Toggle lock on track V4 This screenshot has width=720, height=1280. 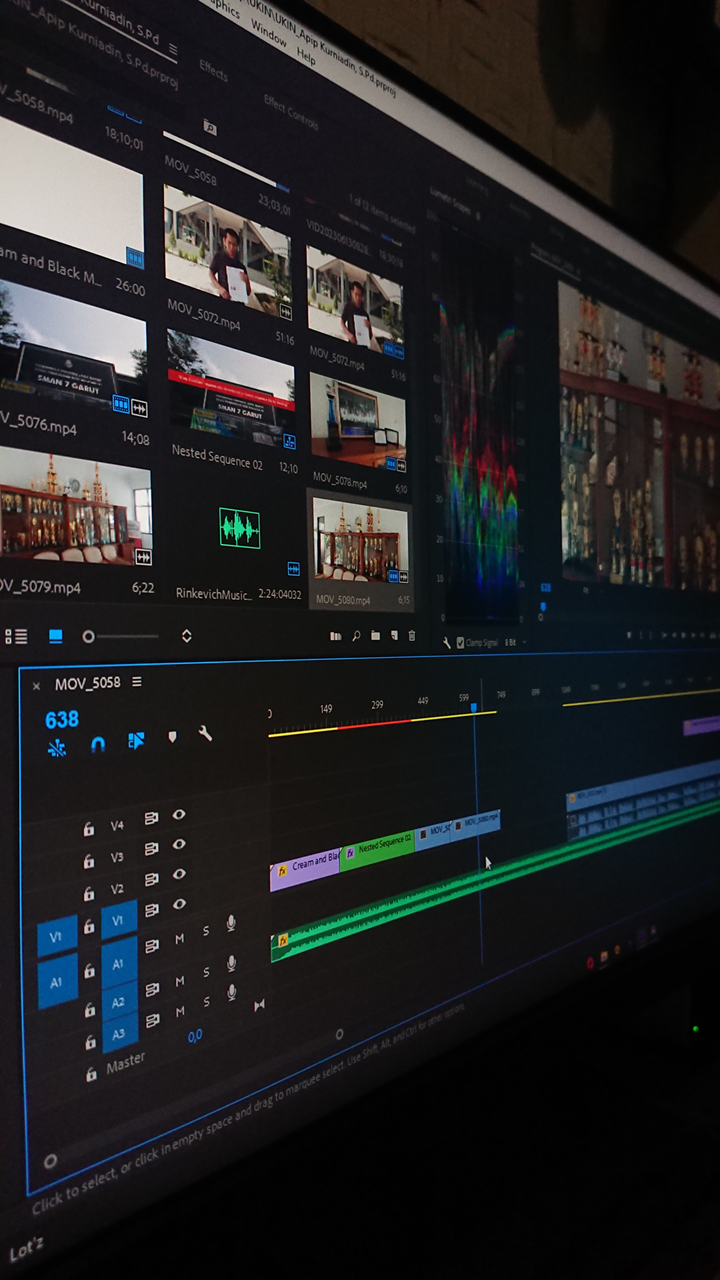point(88,829)
